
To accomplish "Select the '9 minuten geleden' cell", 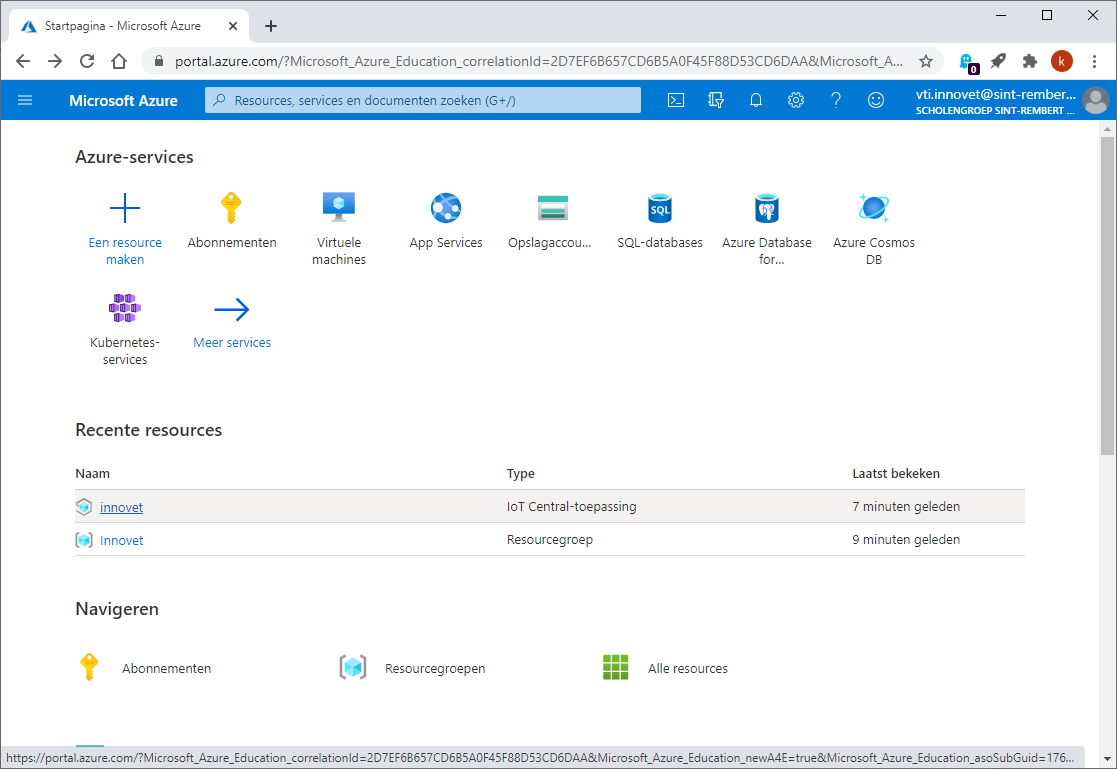I will coord(906,540).
